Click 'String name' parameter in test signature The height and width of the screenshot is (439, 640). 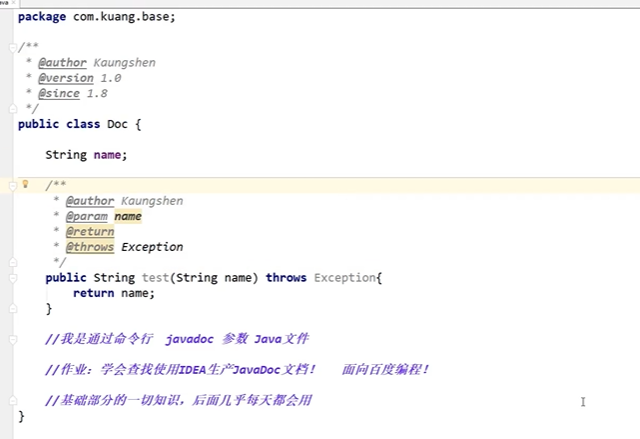point(214,278)
